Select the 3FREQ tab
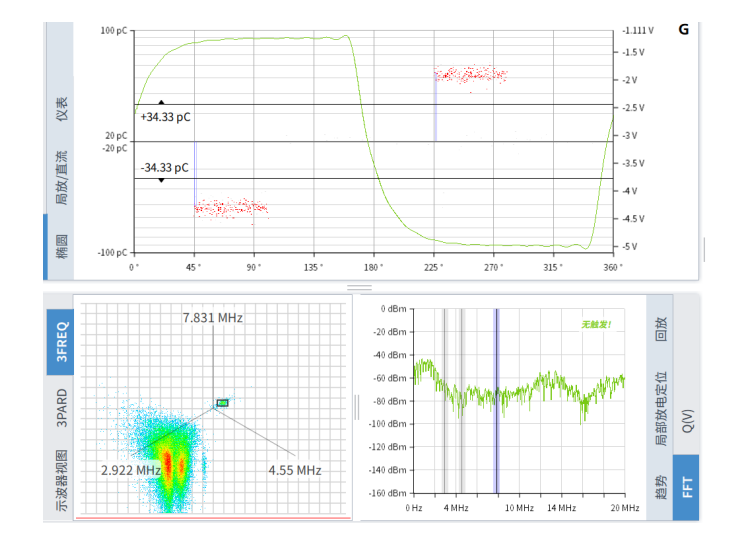 pos(61,340)
